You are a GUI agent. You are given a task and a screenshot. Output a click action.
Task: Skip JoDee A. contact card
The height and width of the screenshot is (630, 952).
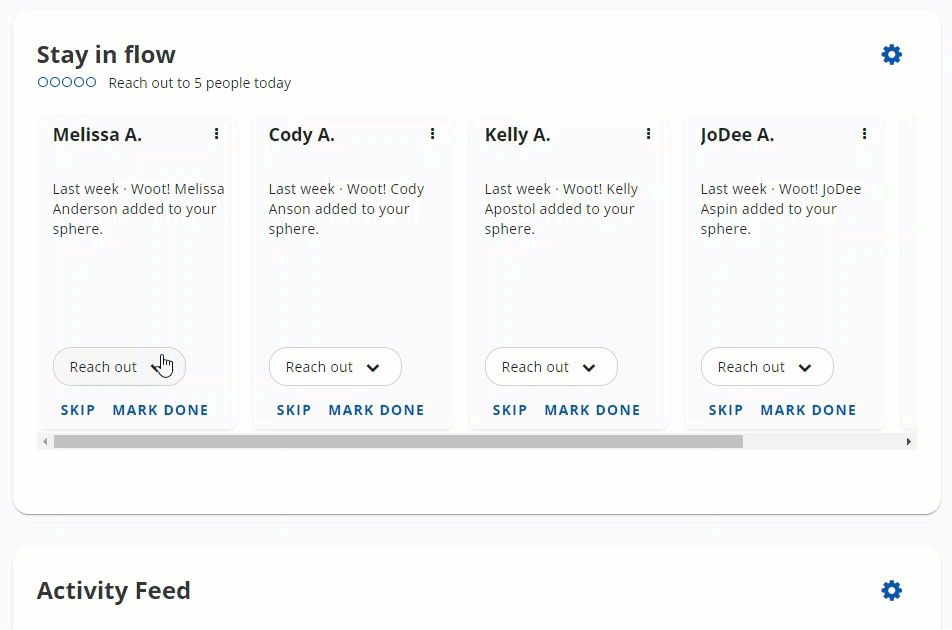(726, 410)
